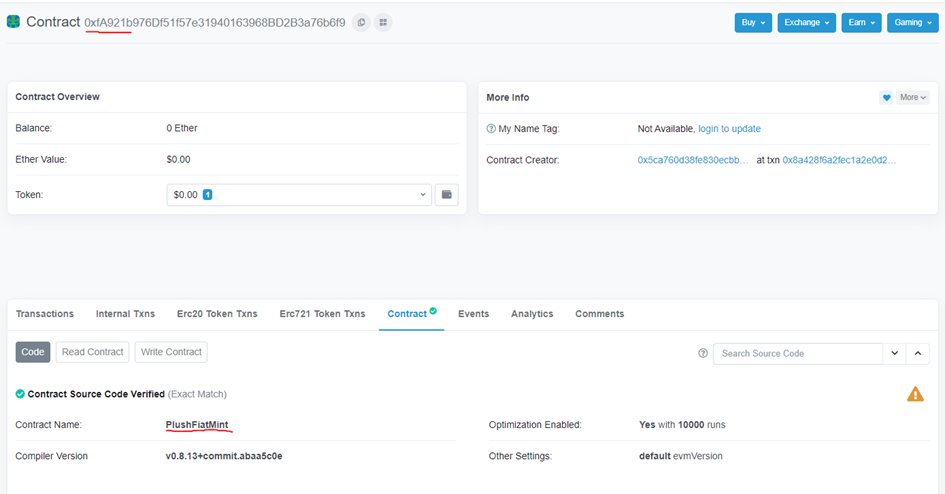Open creation transaction 0x8a428f6a2fec1a2e0d2 link
This screenshot has width=945, height=494.
click(839, 160)
